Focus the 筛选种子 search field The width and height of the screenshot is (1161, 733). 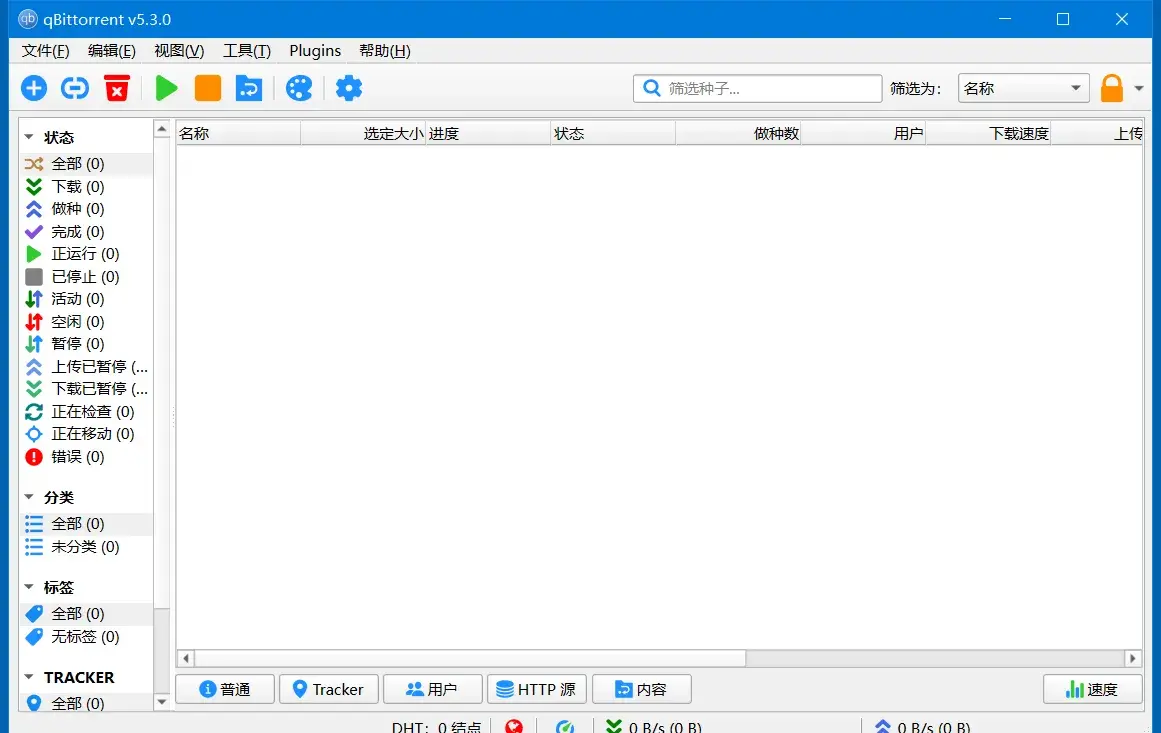tap(757, 88)
